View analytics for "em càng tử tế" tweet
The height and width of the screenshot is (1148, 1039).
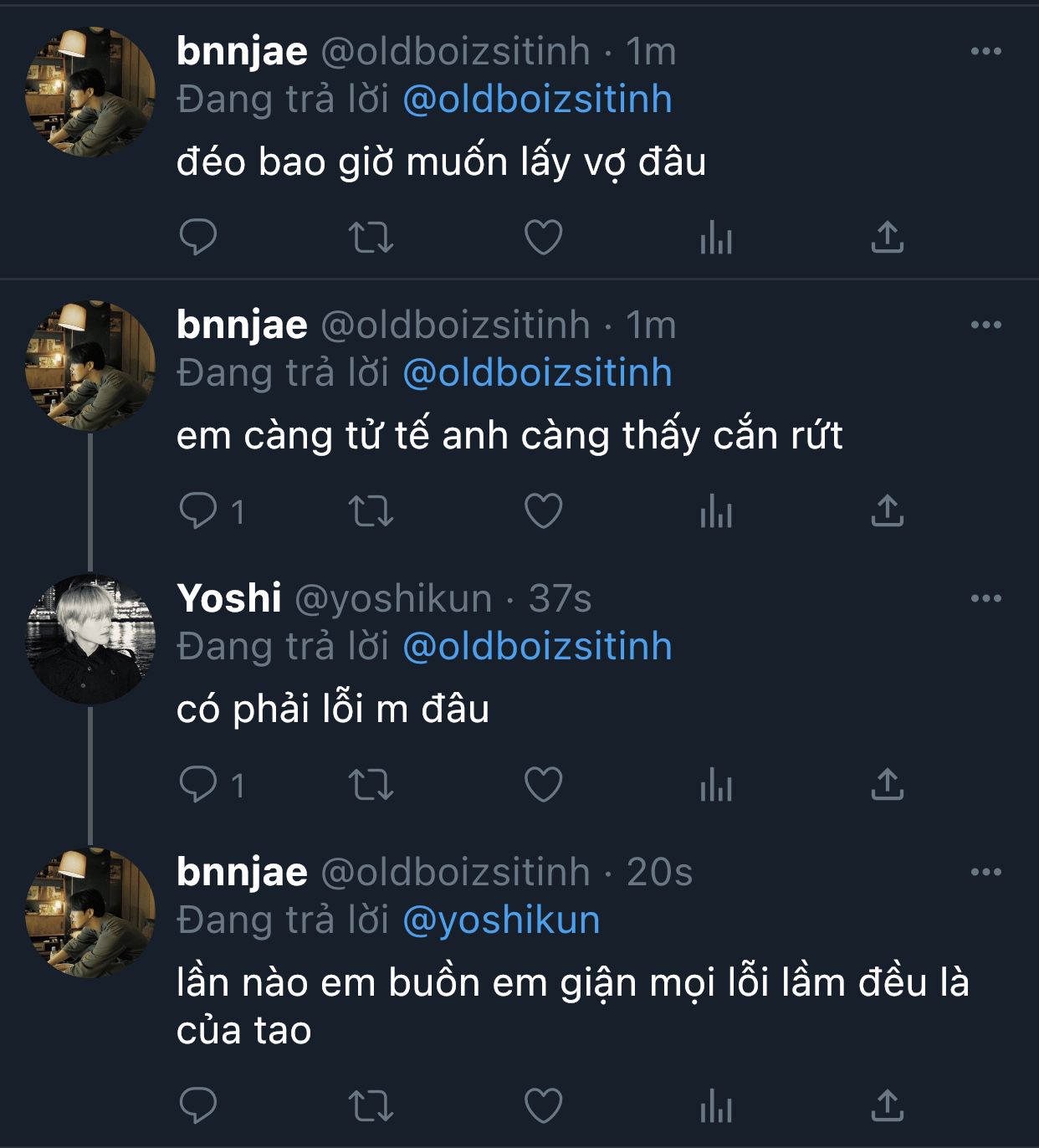[716, 511]
